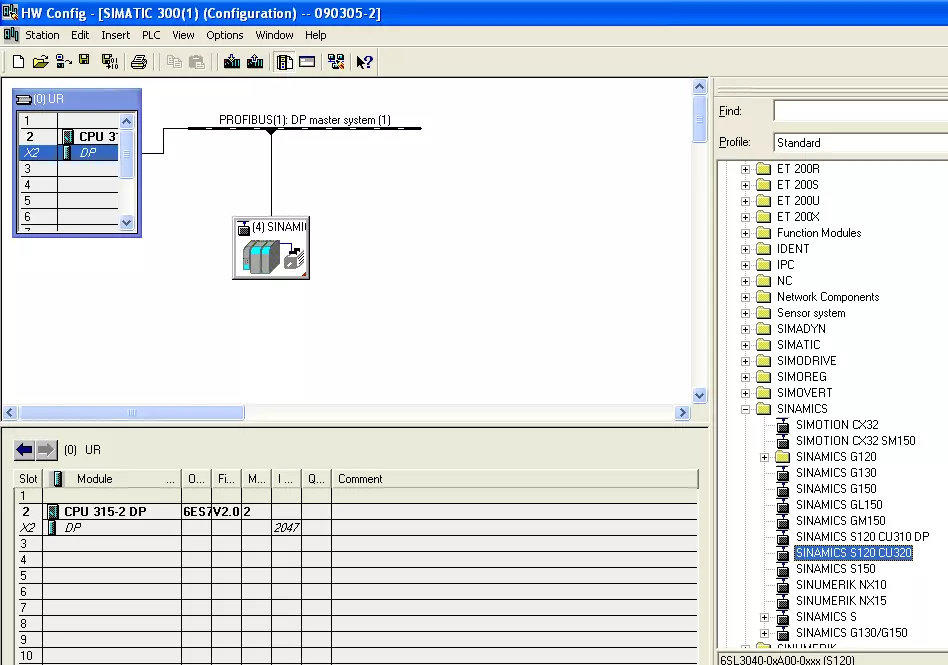Image resolution: width=948 pixels, height=665 pixels.
Task: Click the context Help arrow icon
Action: click(365, 62)
